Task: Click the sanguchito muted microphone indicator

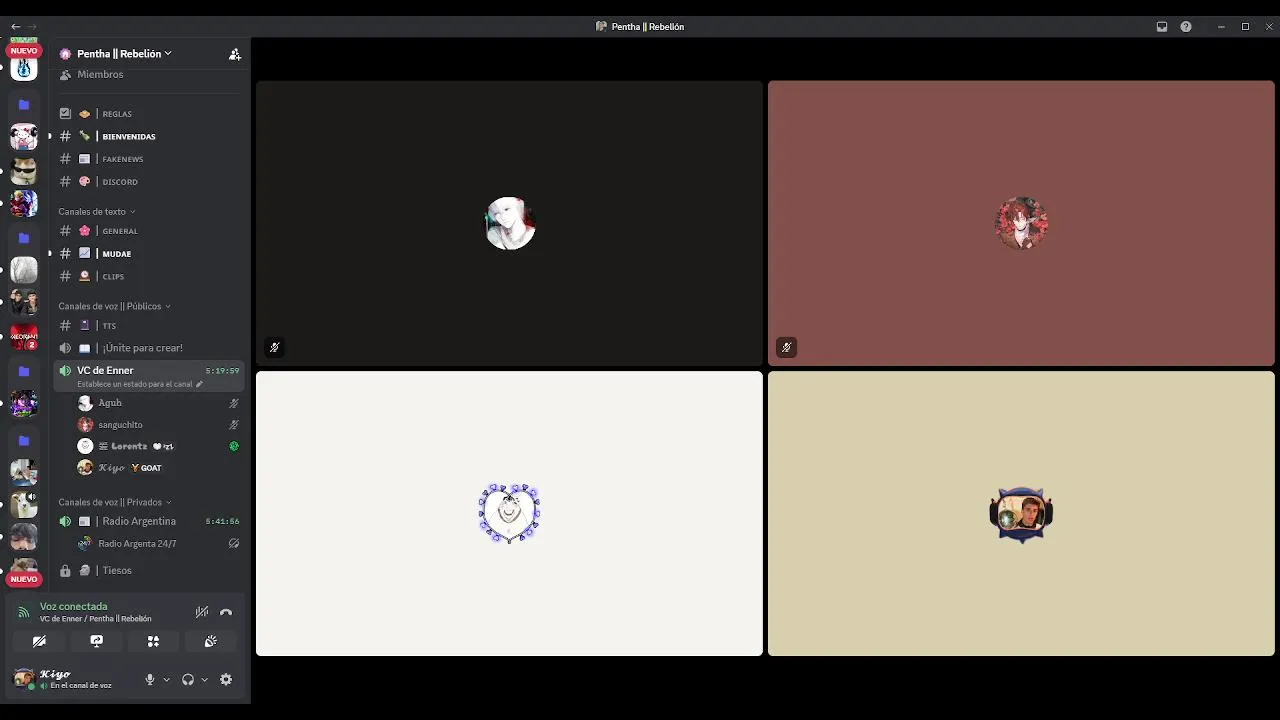Action: [x=234, y=425]
